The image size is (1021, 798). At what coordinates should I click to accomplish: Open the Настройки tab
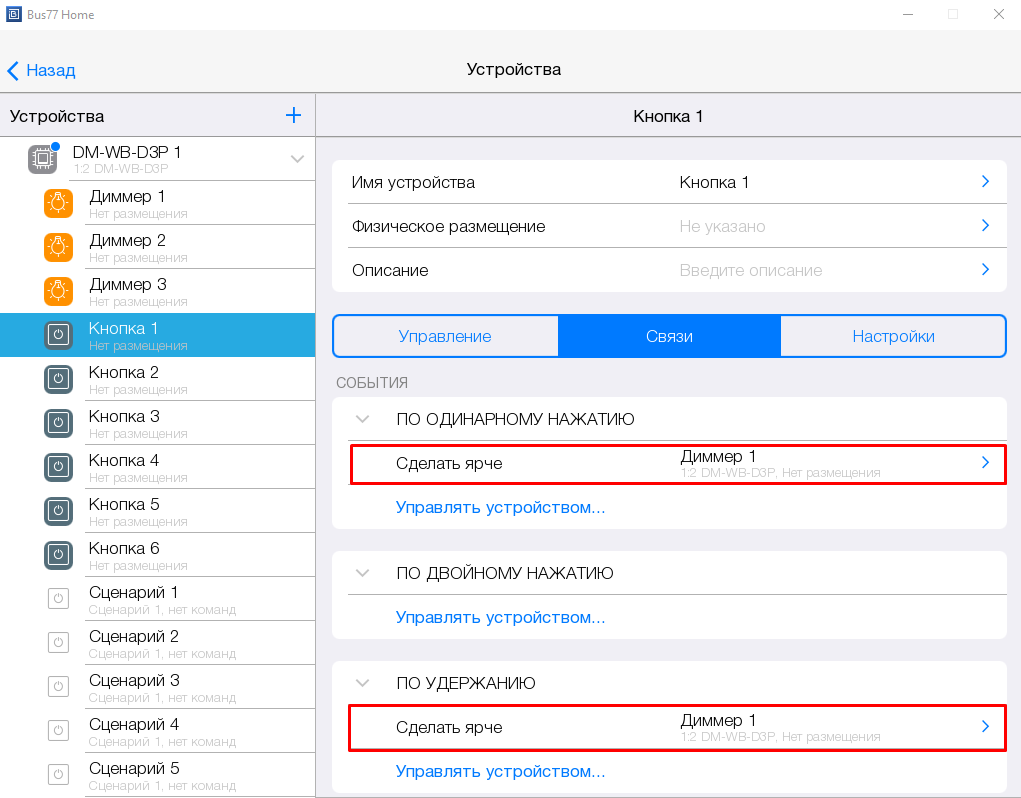[x=893, y=336]
